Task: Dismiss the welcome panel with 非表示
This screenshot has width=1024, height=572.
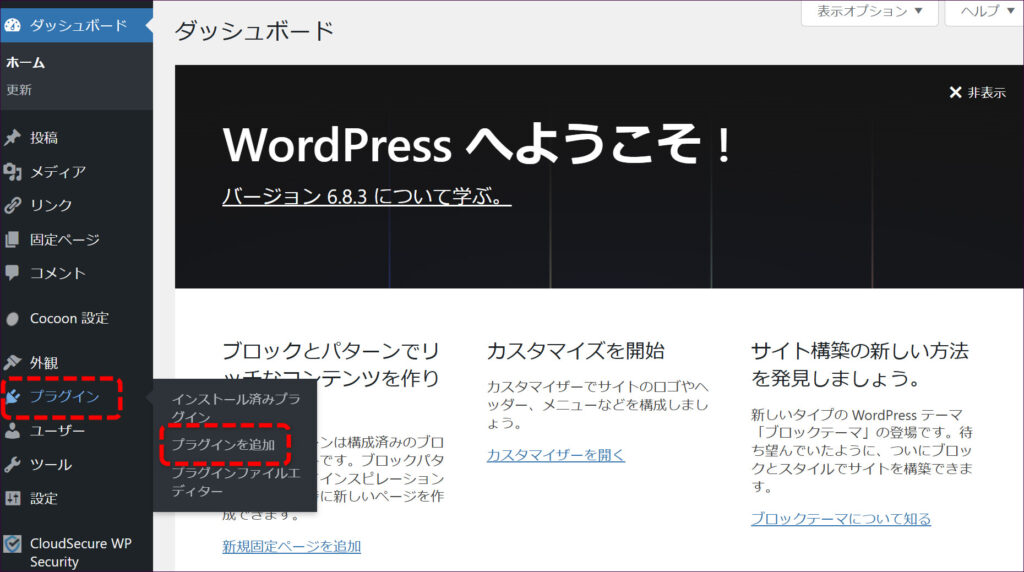Action: (x=977, y=93)
